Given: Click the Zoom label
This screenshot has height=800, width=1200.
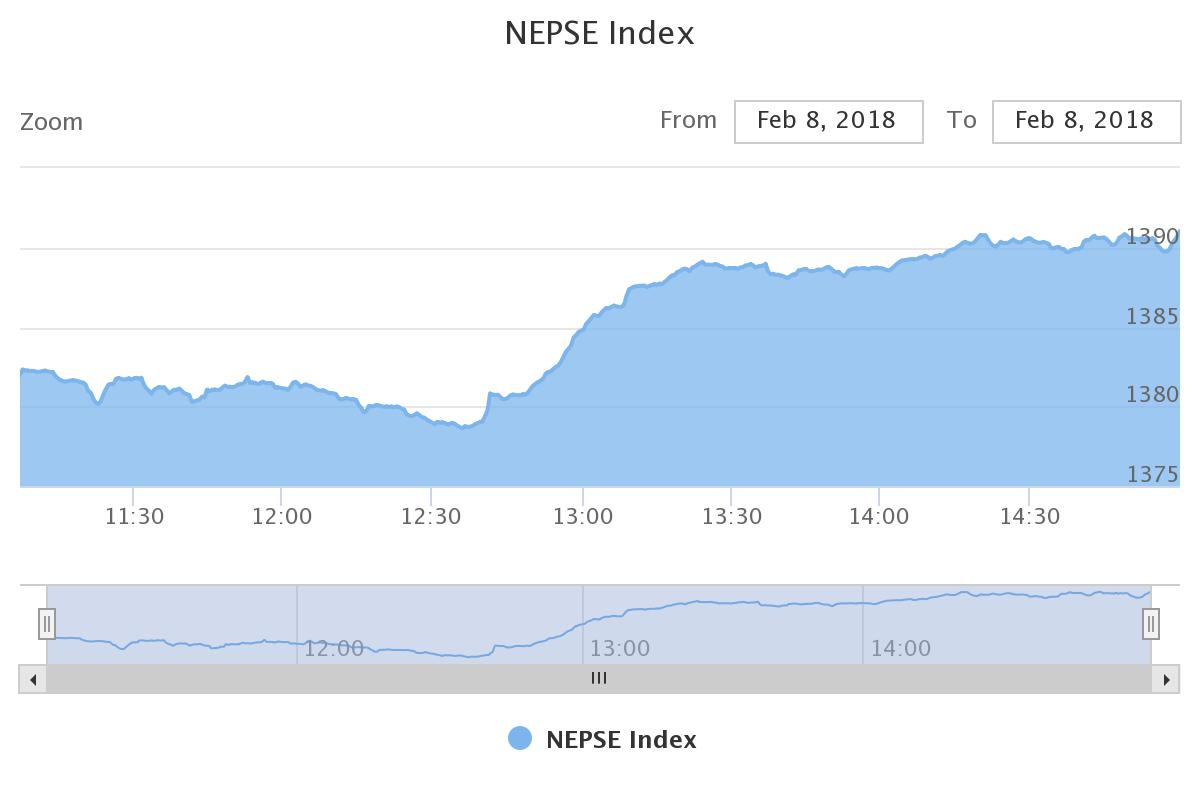Looking at the screenshot, I should coord(52,122).
